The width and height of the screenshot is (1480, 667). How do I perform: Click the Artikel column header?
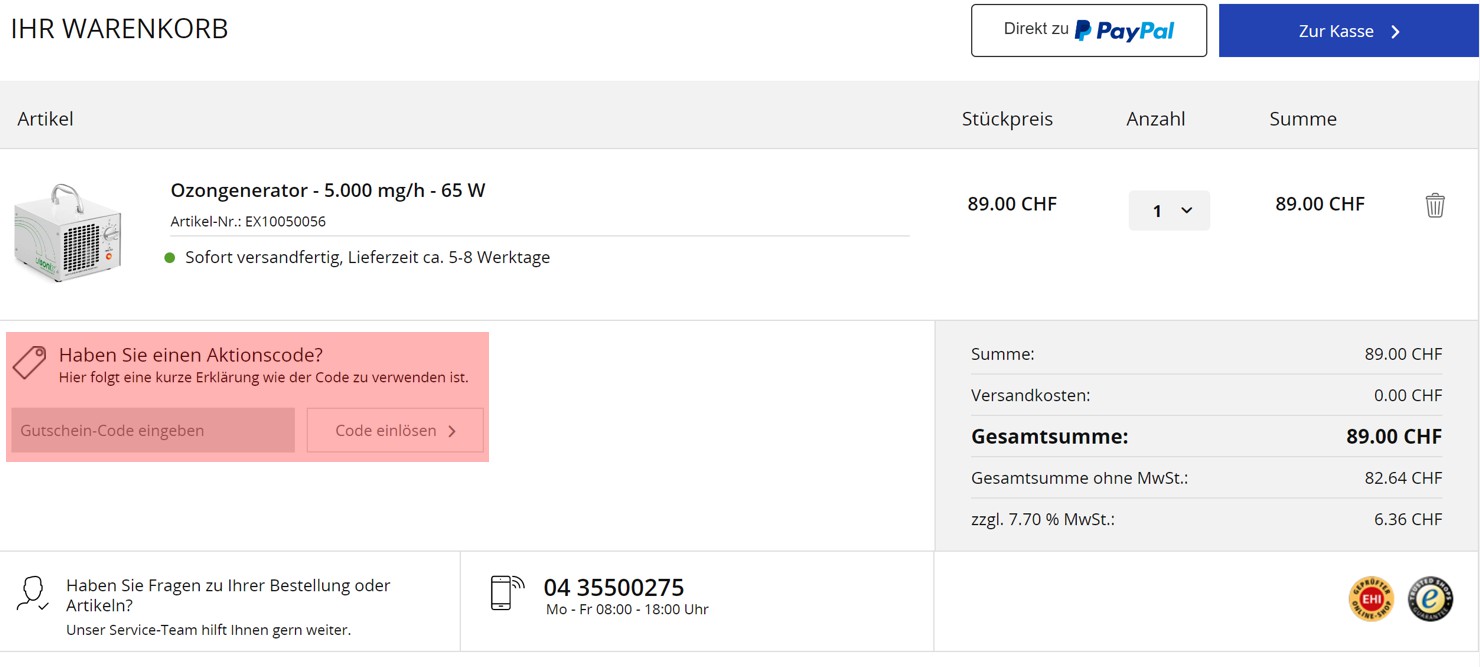pyautogui.click(x=46, y=119)
